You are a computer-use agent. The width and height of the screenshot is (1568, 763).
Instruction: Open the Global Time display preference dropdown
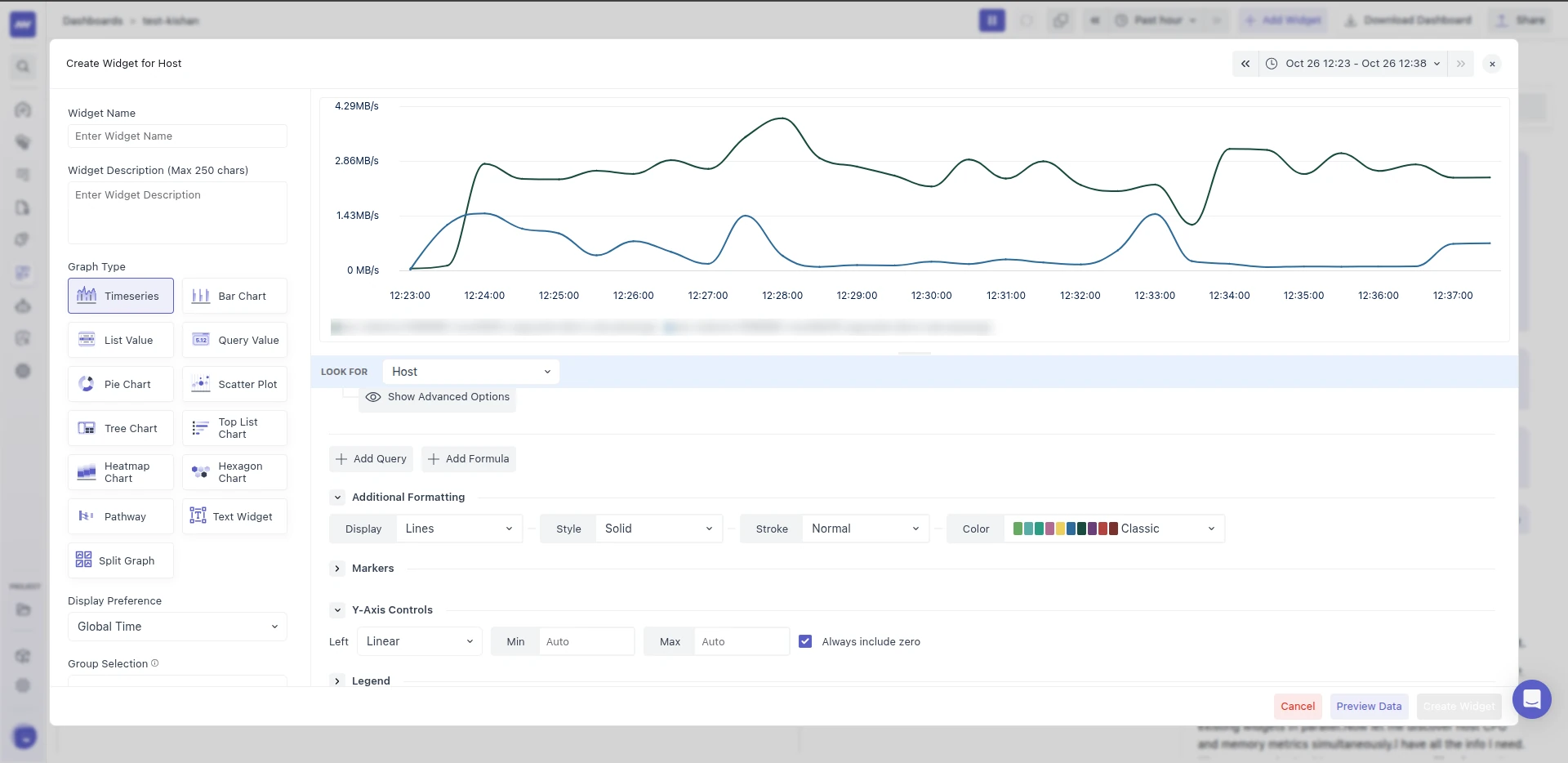(x=177, y=627)
